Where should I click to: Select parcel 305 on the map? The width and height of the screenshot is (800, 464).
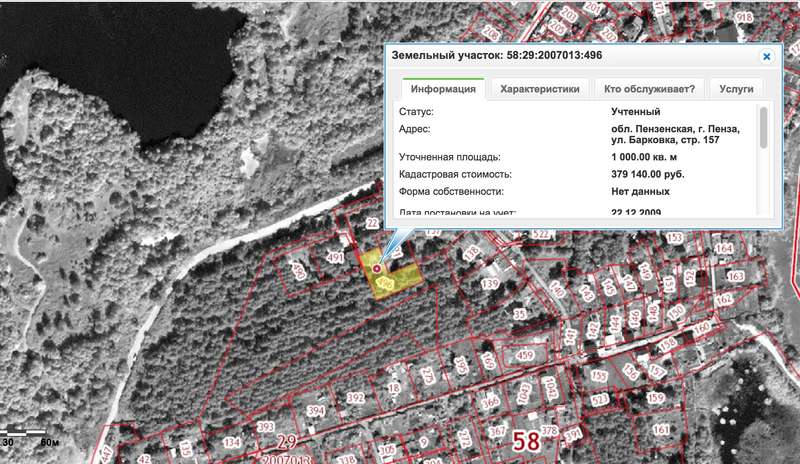click(387, 450)
